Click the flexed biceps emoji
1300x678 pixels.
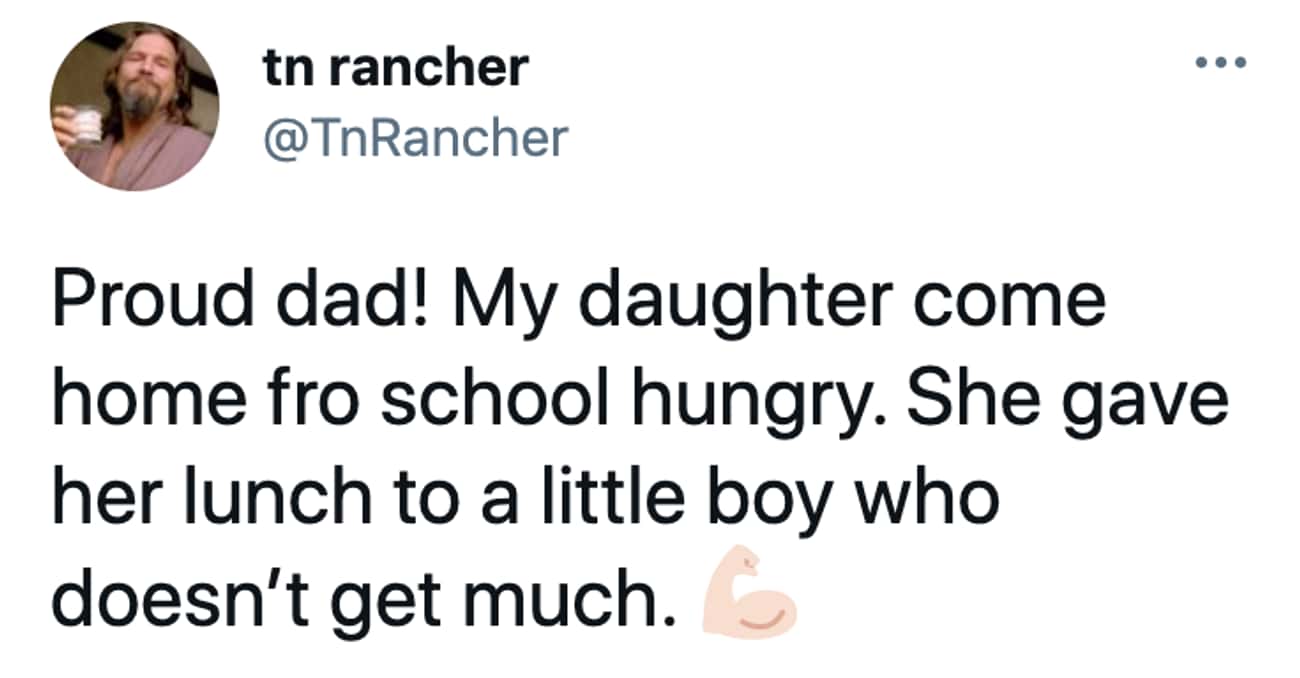point(749,603)
